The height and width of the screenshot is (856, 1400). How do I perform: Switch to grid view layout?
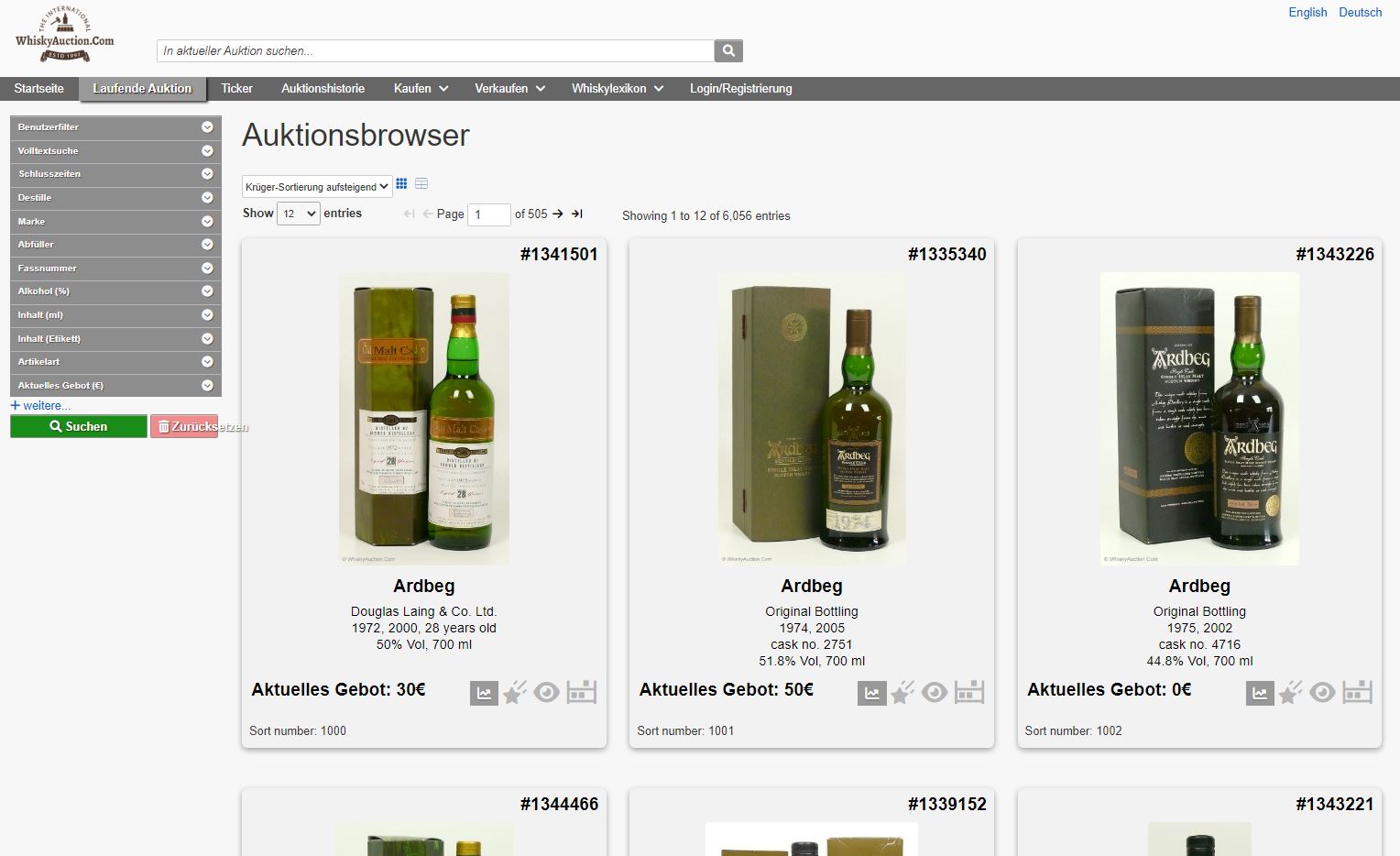(x=401, y=184)
